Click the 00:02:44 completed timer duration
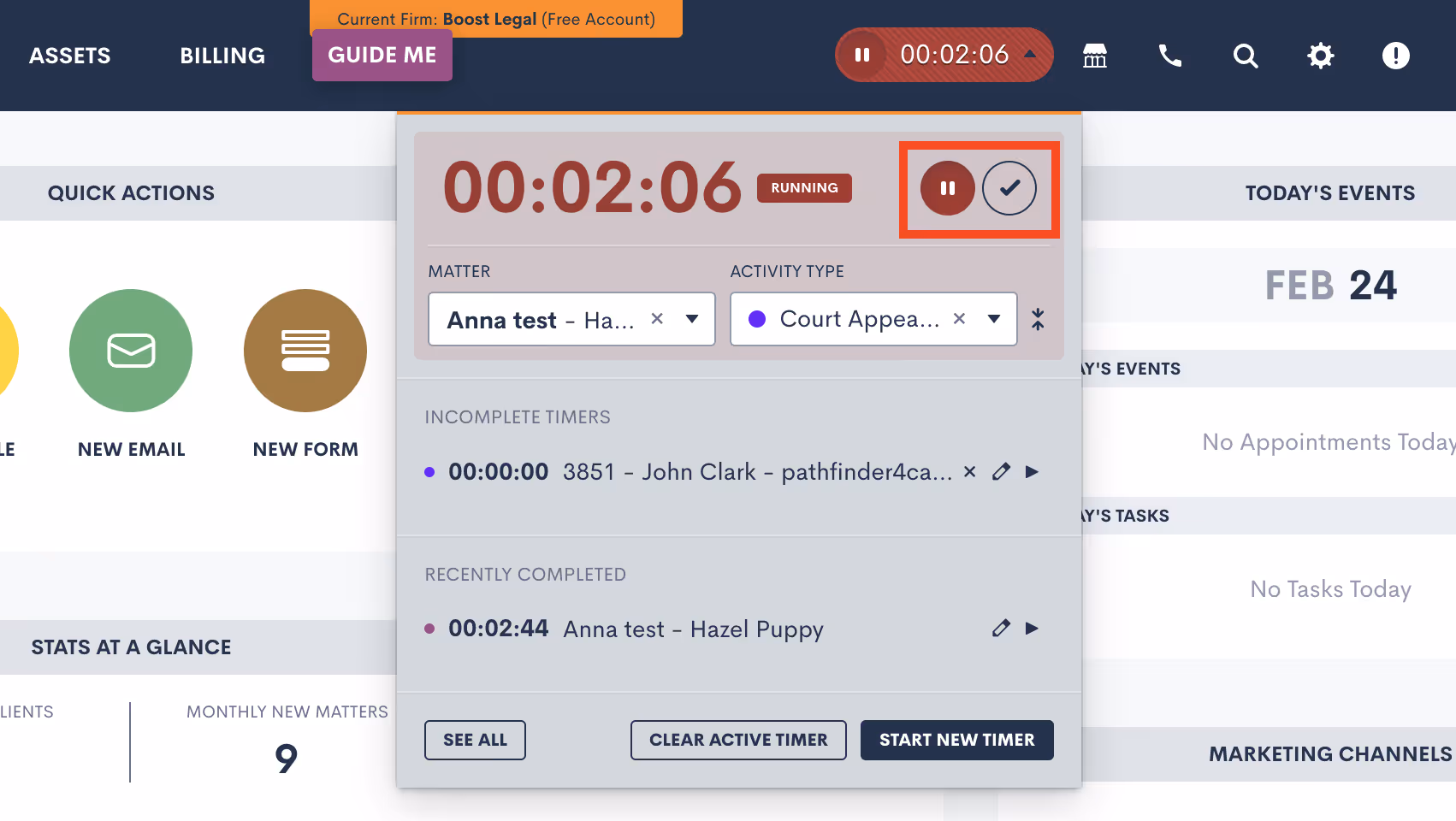This screenshot has height=821, width=1456. (499, 629)
